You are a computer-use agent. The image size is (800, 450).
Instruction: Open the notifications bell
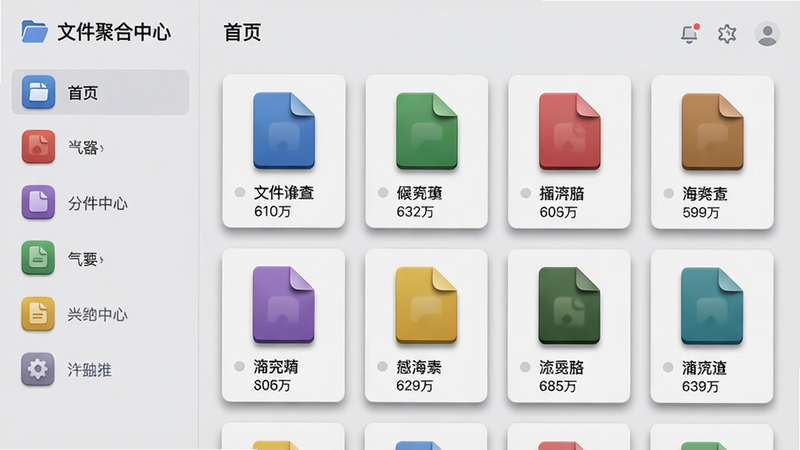click(689, 34)
